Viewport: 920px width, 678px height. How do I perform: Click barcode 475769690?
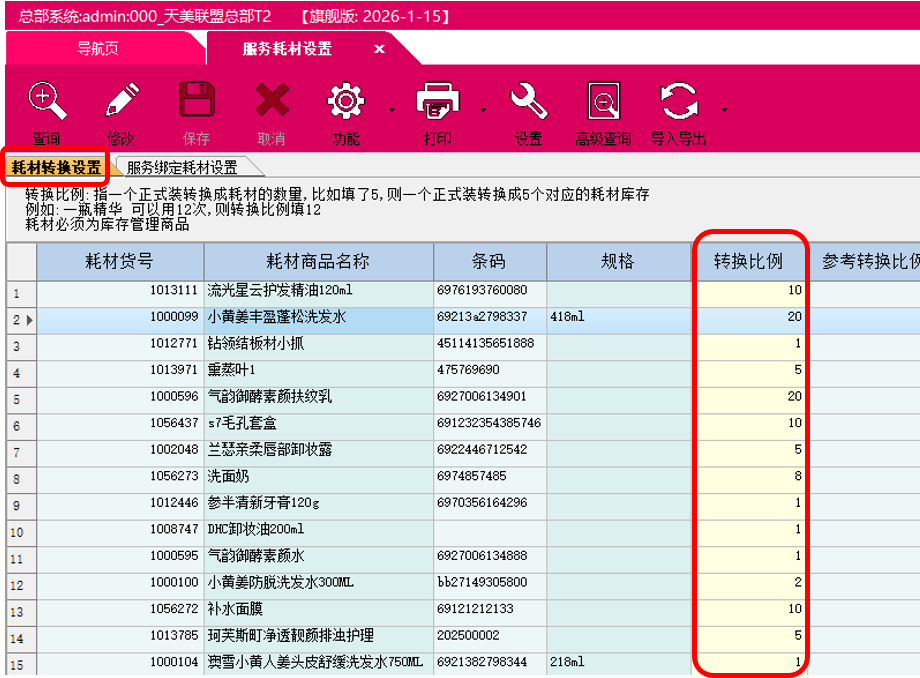pyautogui.click(x=468, y=370)
